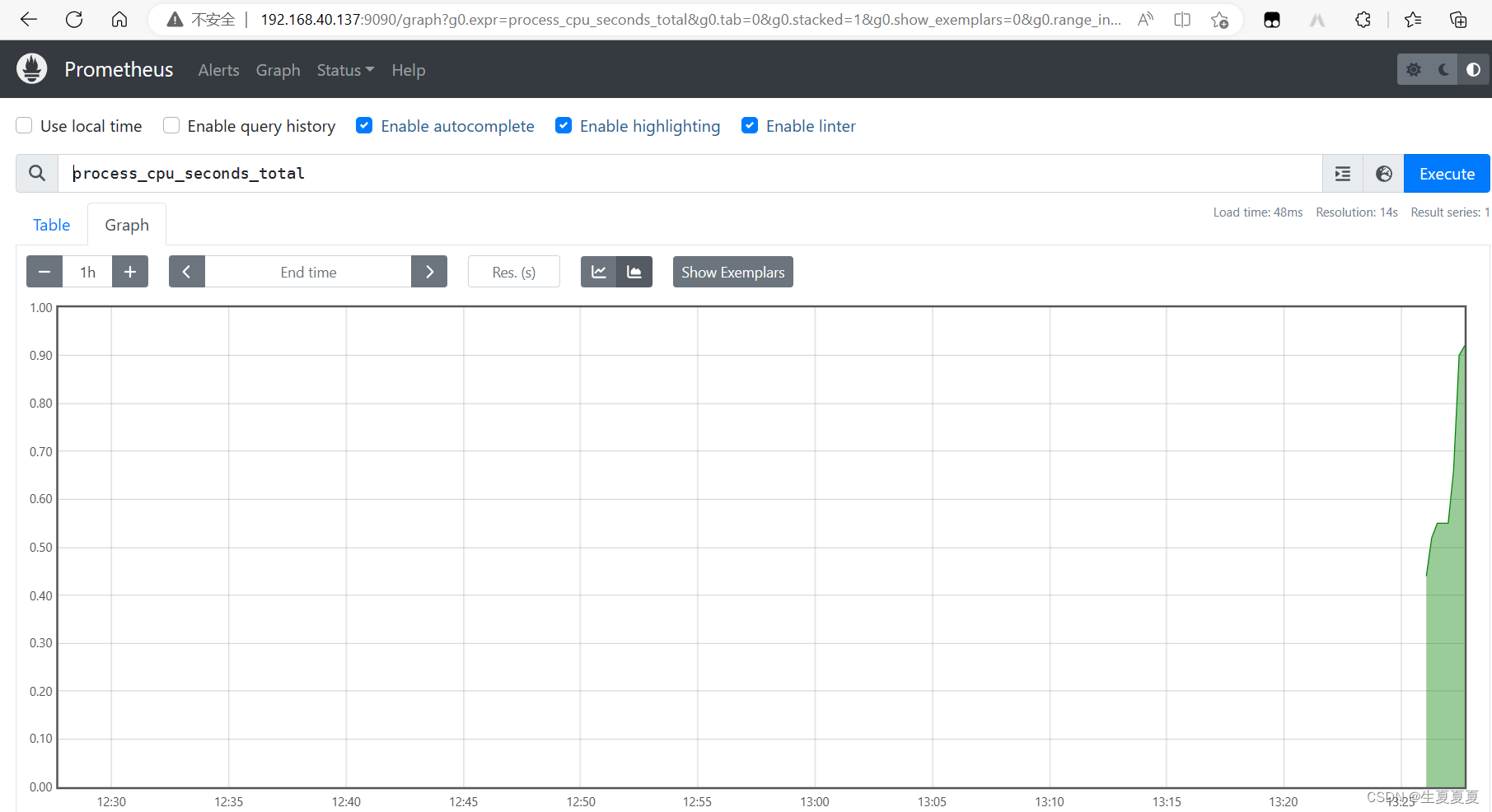Enable the query history checkbox
This screenshot has width=1492, height=812.
pos(171,125)
